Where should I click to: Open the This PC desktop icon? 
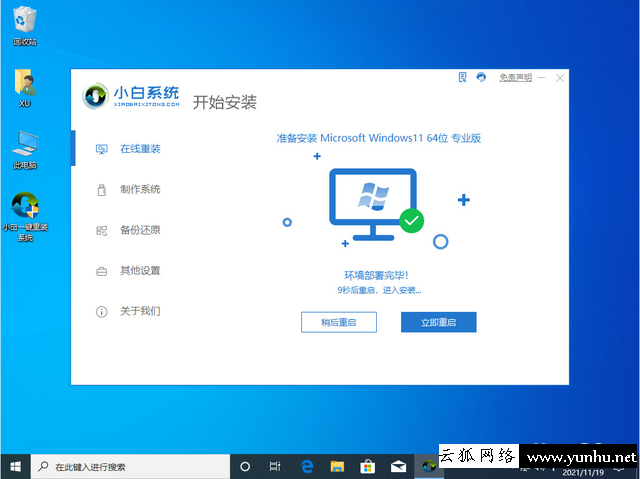24,150
